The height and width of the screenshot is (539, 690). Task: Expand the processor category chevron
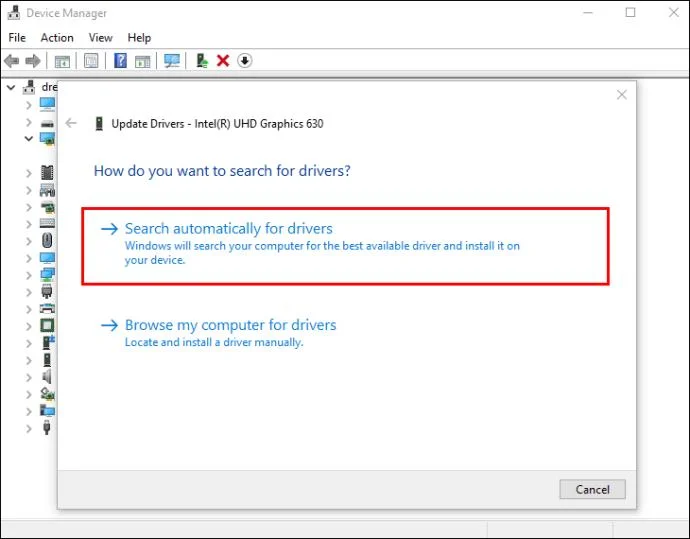click(x=29, y=326)
